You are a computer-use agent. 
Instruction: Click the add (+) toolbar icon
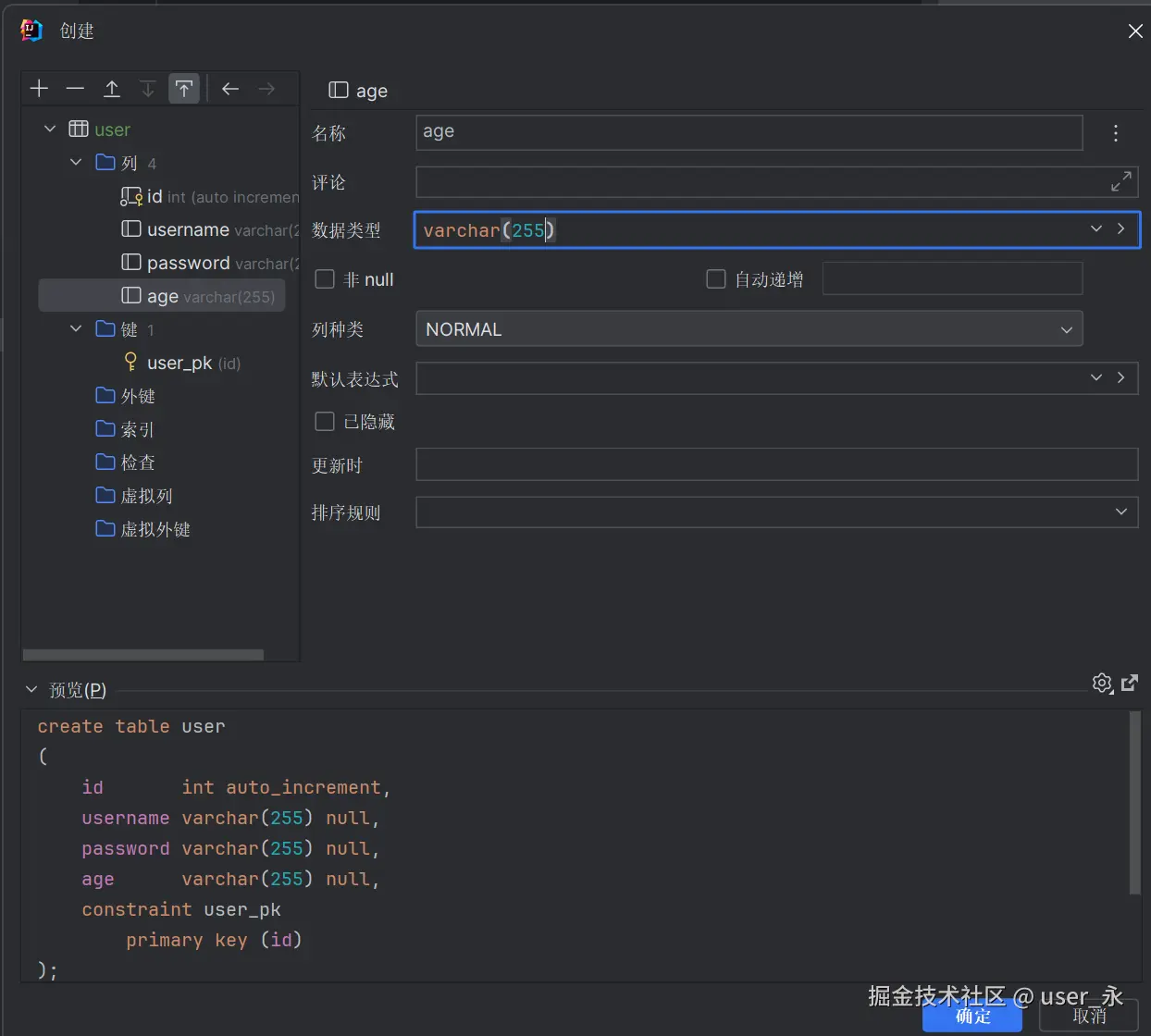39,89
